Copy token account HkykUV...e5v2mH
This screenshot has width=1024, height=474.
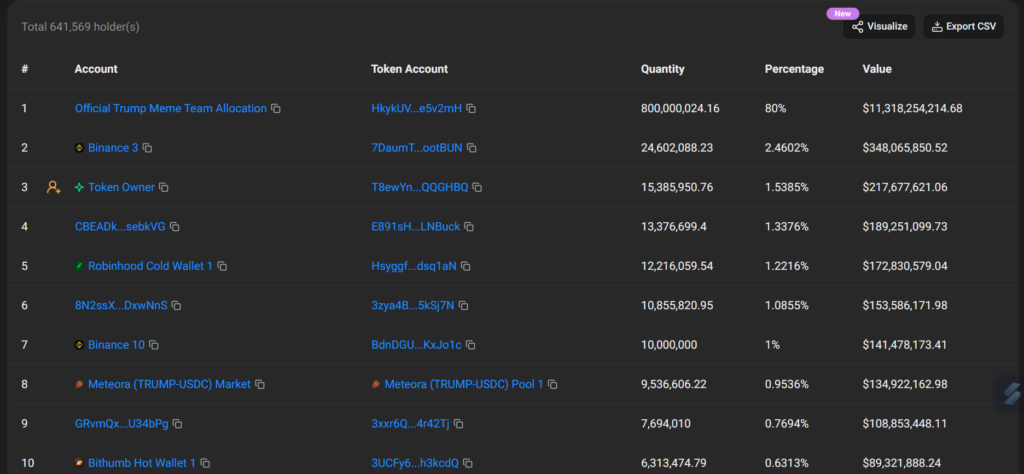click(471, 108)
